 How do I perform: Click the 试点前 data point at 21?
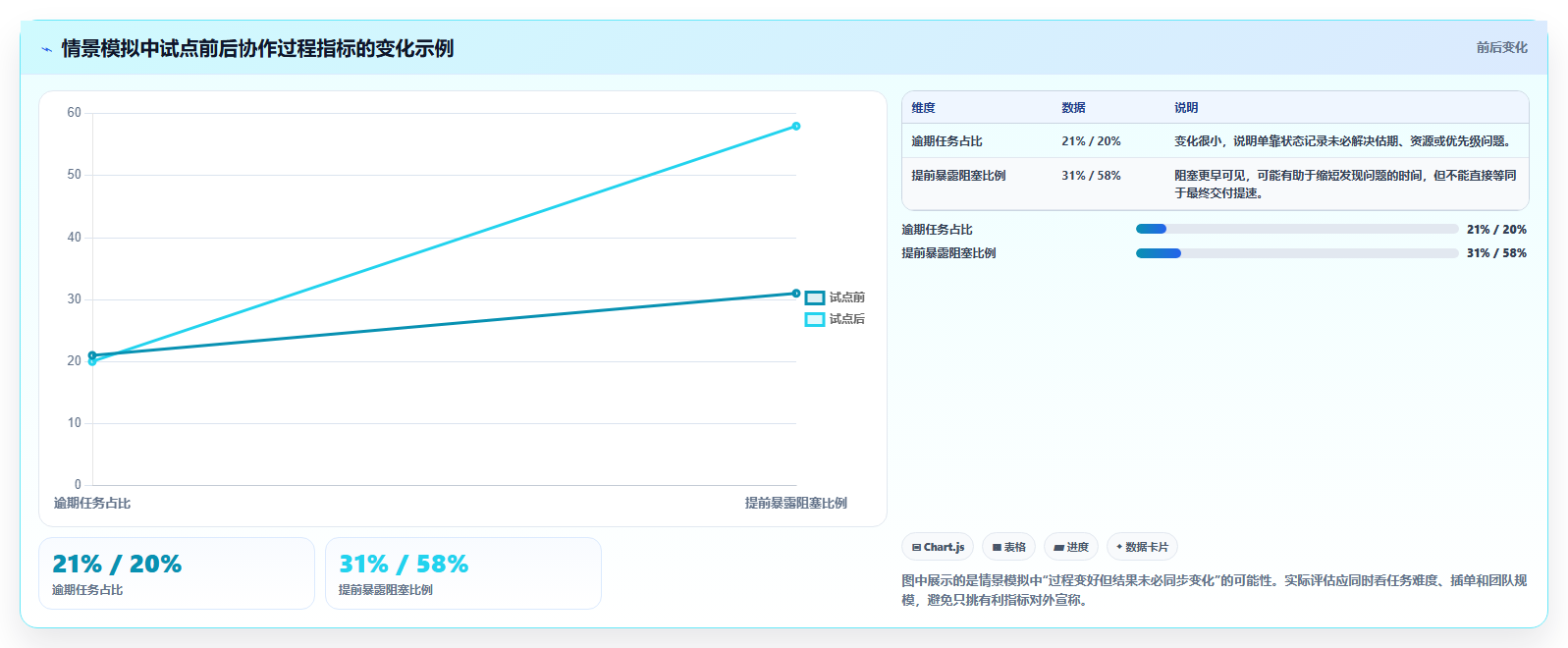coord(92,355)
